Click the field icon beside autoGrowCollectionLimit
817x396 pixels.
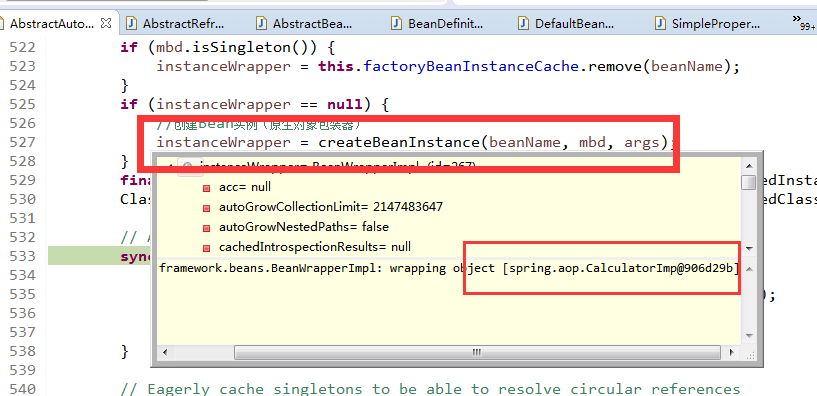pos(206,207)
